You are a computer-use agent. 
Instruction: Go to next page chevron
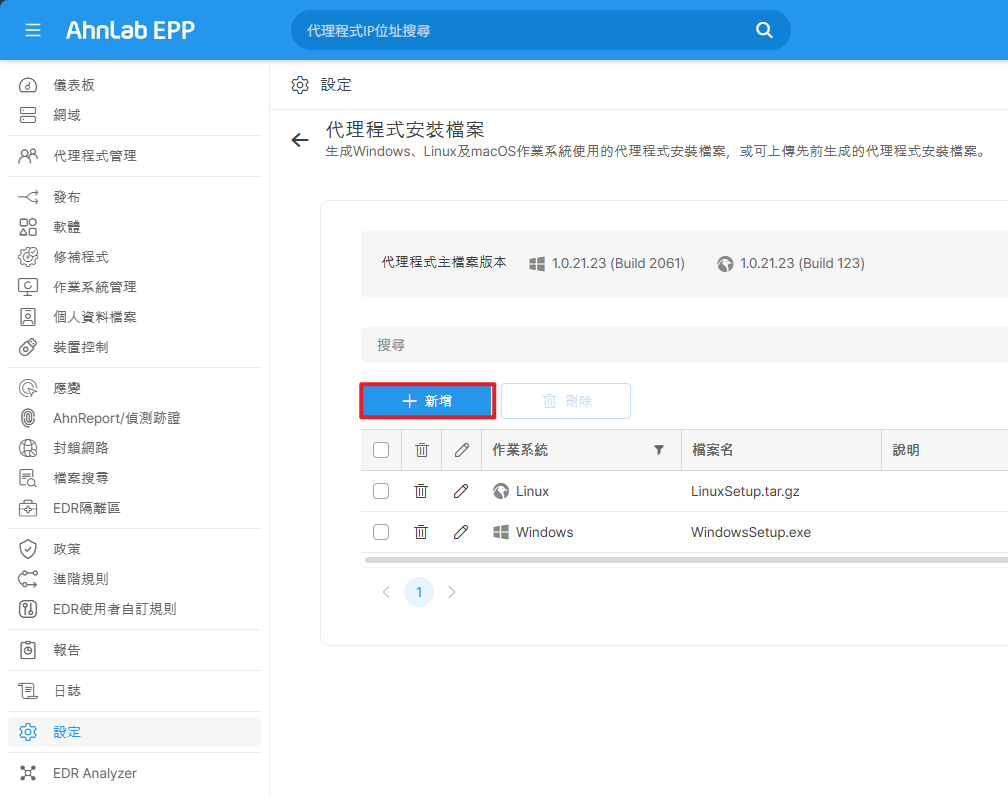(452, 592)
